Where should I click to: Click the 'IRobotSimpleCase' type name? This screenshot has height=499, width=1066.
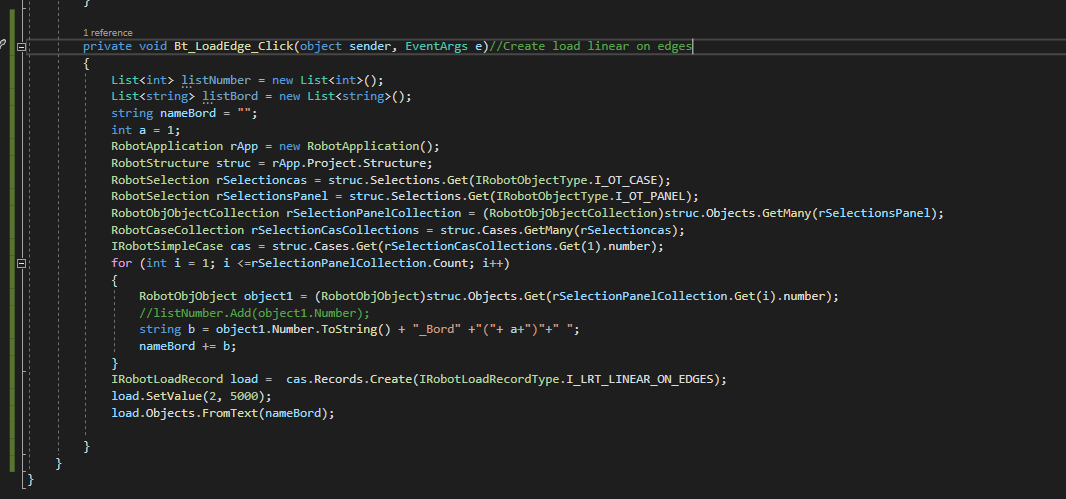167,247
